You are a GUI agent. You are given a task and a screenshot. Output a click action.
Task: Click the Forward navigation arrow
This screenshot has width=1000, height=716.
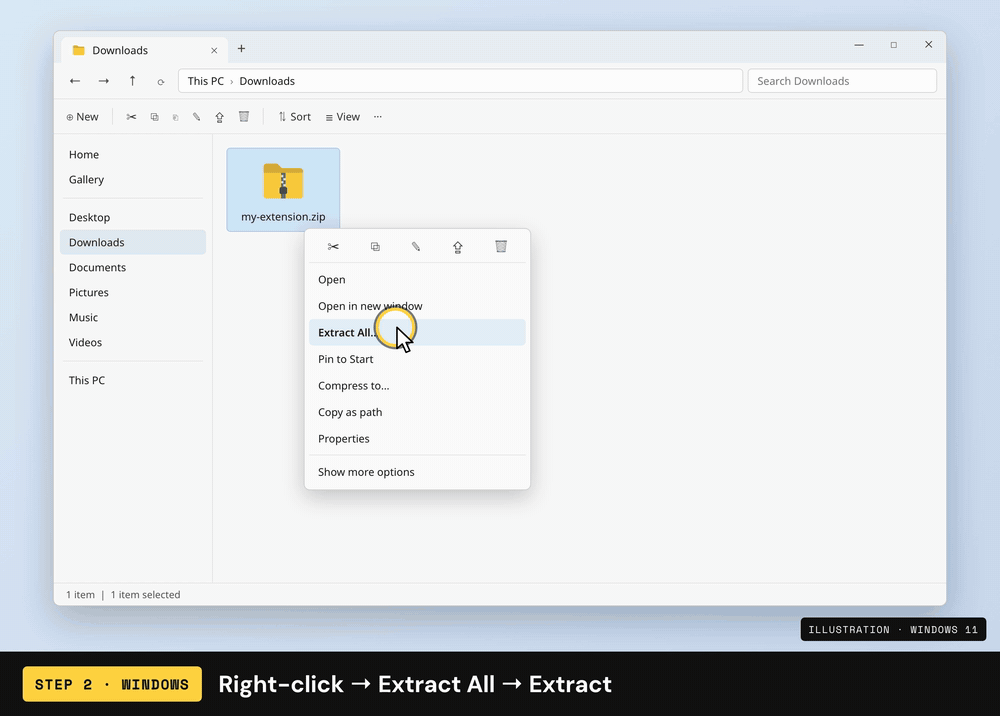pyautogui.click(x=103, y=81)
